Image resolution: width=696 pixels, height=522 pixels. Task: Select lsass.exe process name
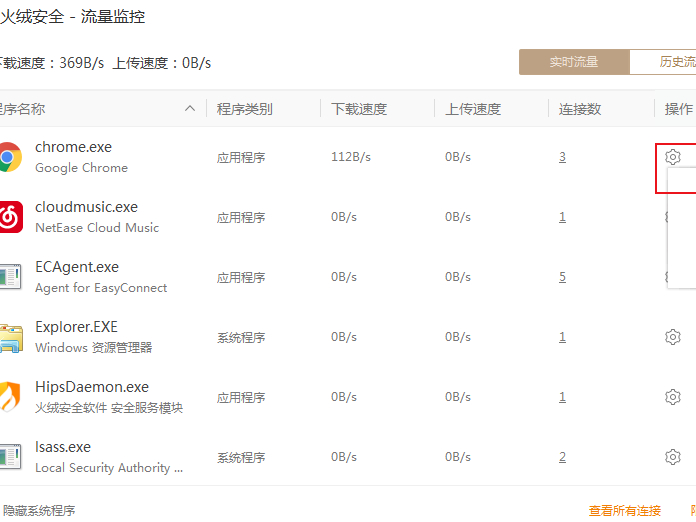[63, 447]
